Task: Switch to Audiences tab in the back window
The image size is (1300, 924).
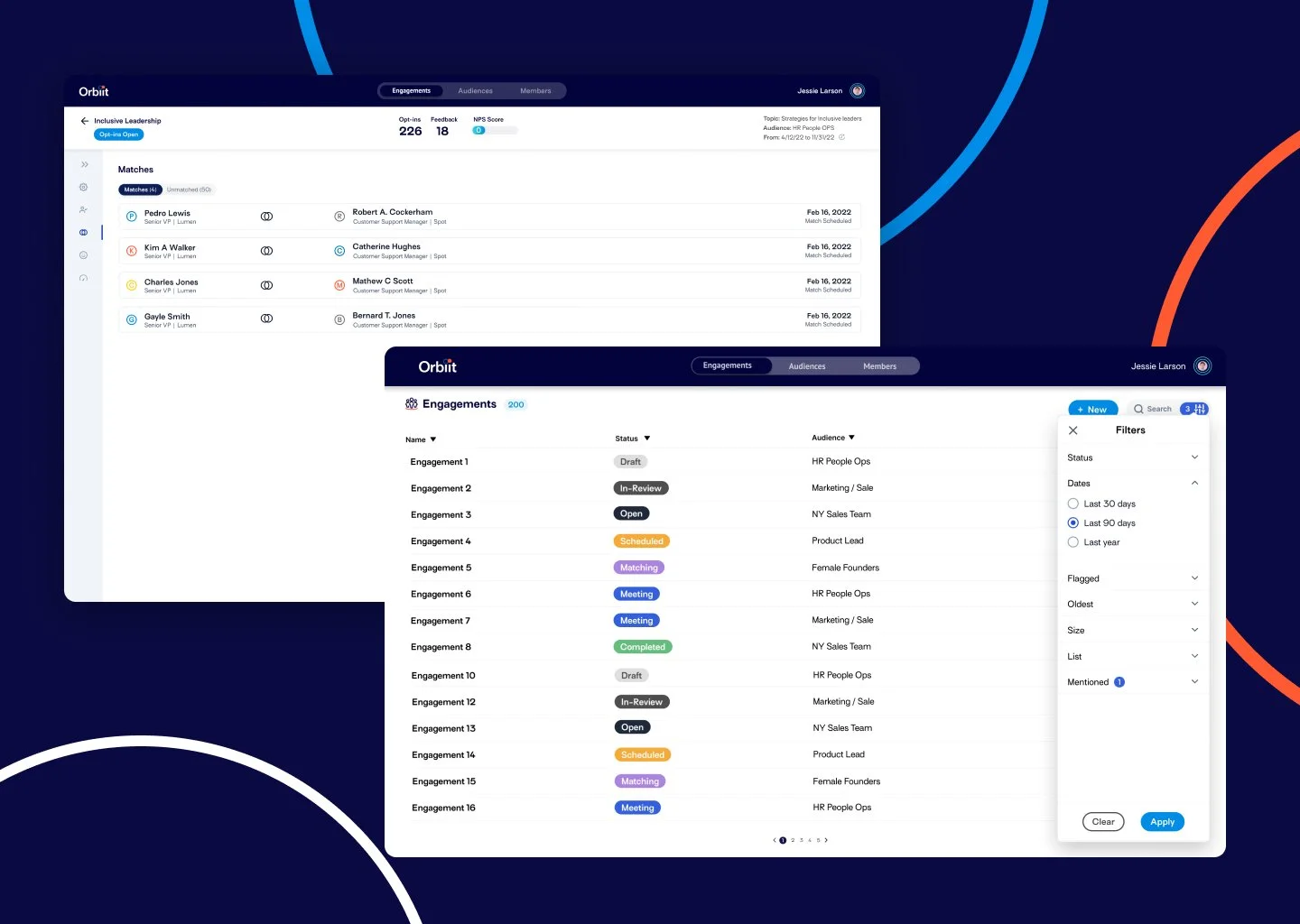Action: [475, 90]
